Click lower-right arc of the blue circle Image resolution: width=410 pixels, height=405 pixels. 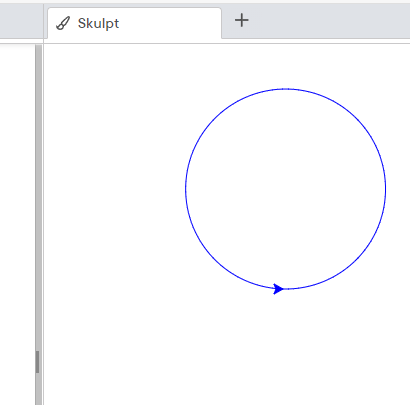point(356,259)
